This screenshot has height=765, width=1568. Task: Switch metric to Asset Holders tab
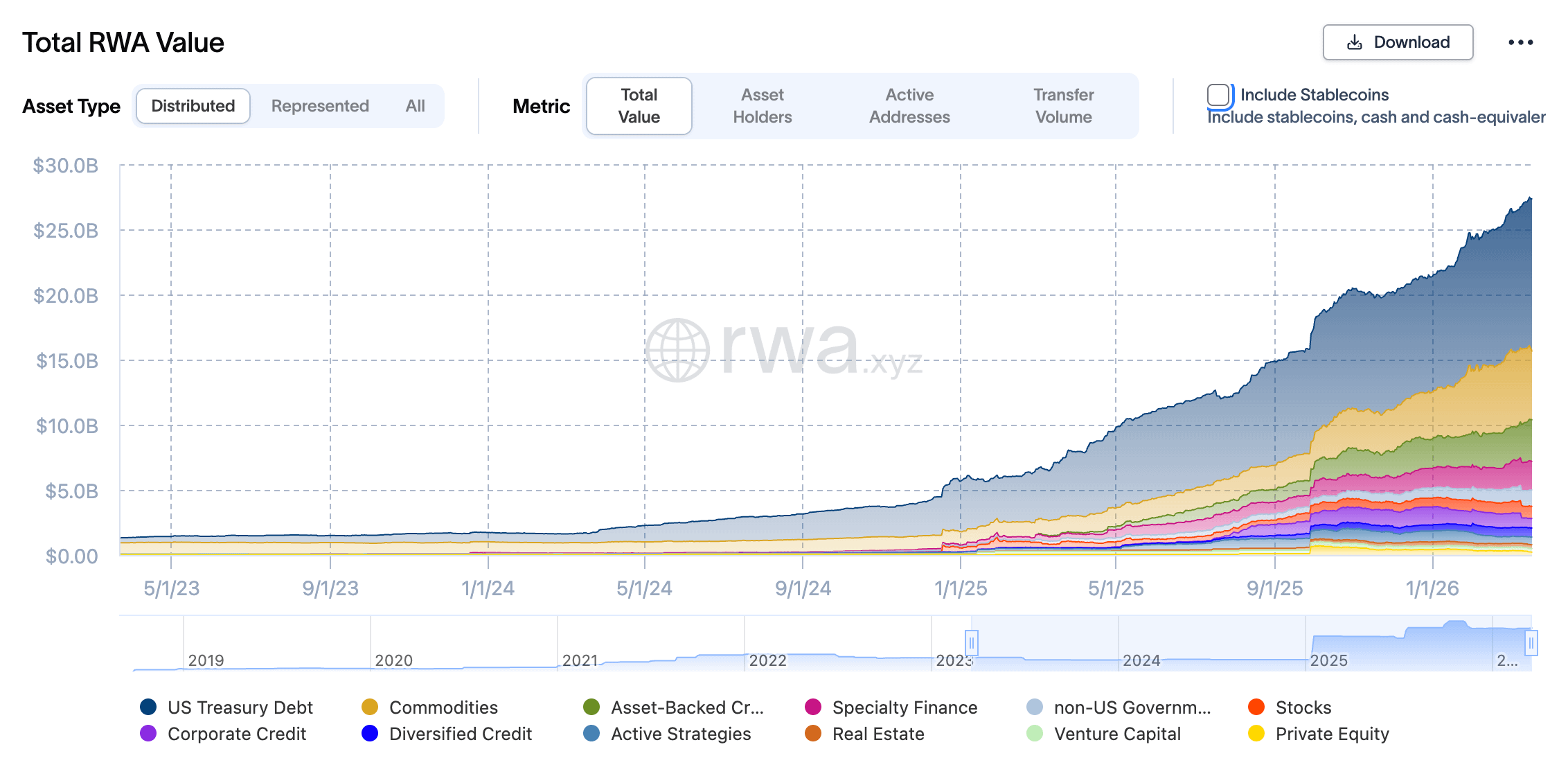click(762, 106)
